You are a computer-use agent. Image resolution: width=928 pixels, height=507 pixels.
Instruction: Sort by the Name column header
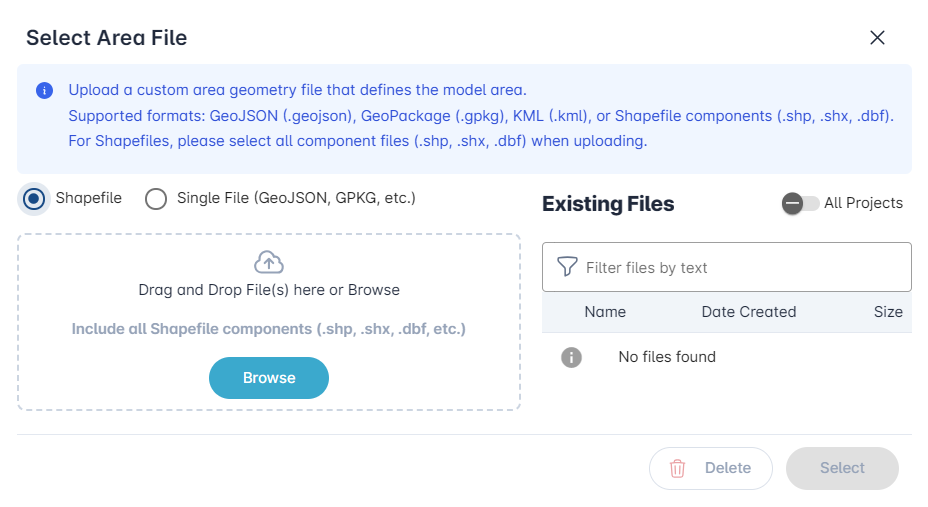(605, 312)
